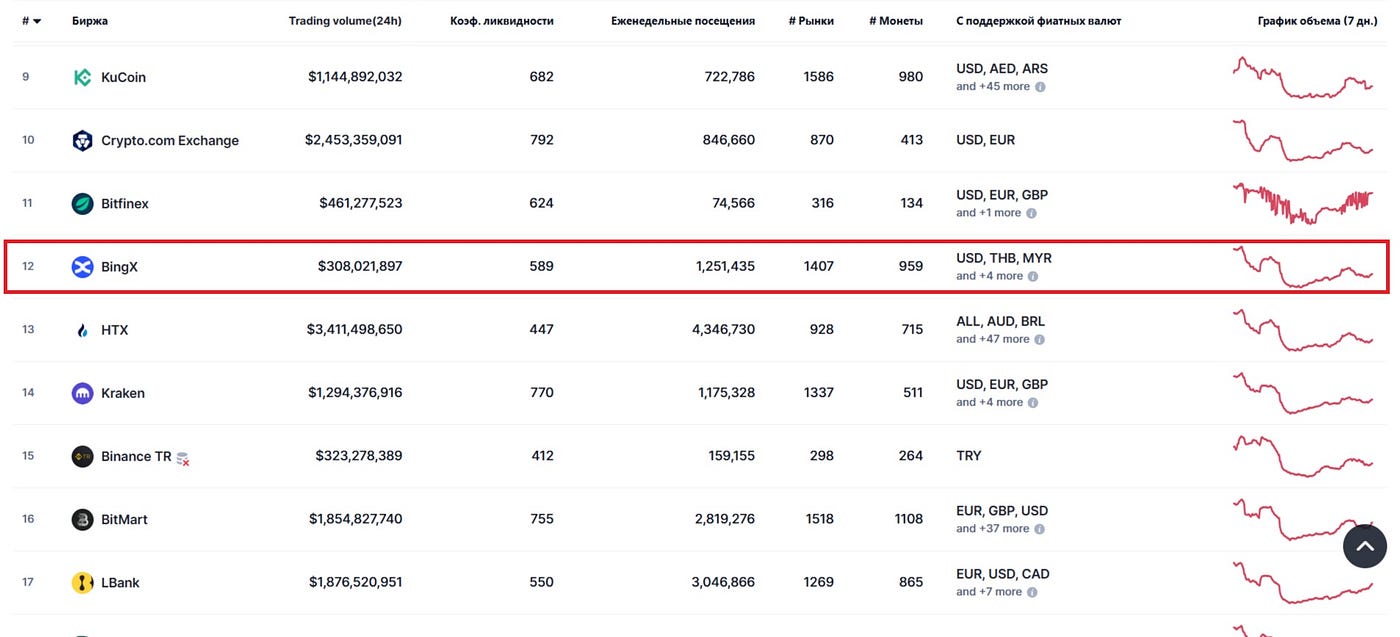Click the HTX flame logo
Image resolution: width=1400 pixels, height=637 pixels.
[82, 330]
